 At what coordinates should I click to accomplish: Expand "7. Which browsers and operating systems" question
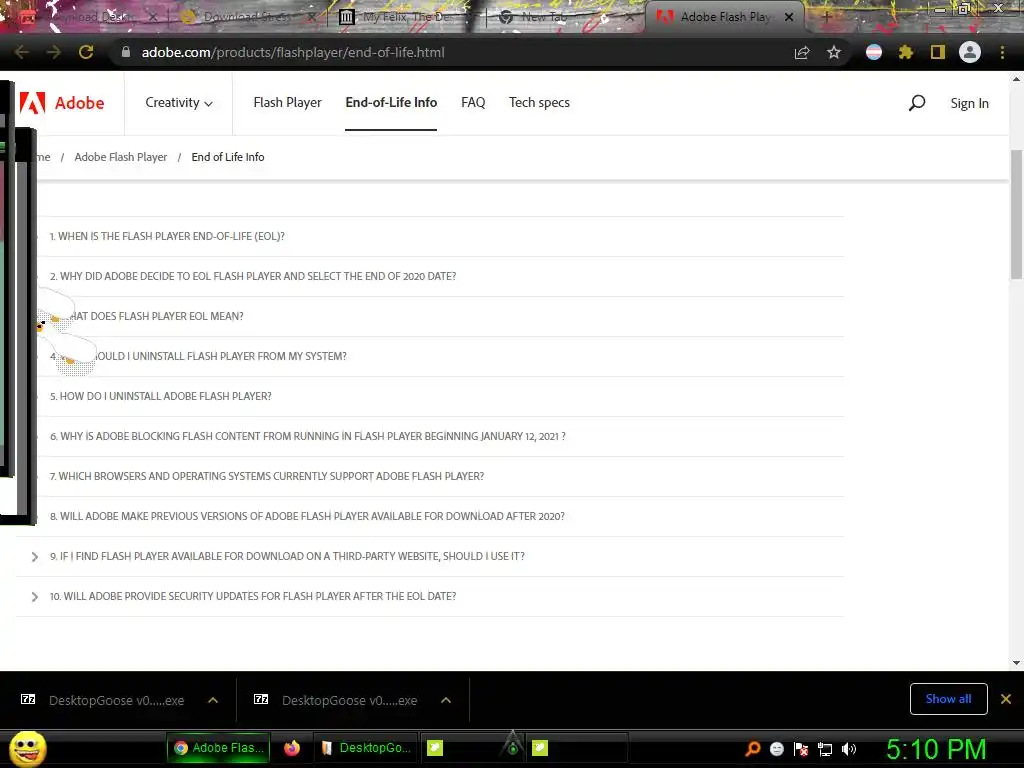(x=267, y=476)
